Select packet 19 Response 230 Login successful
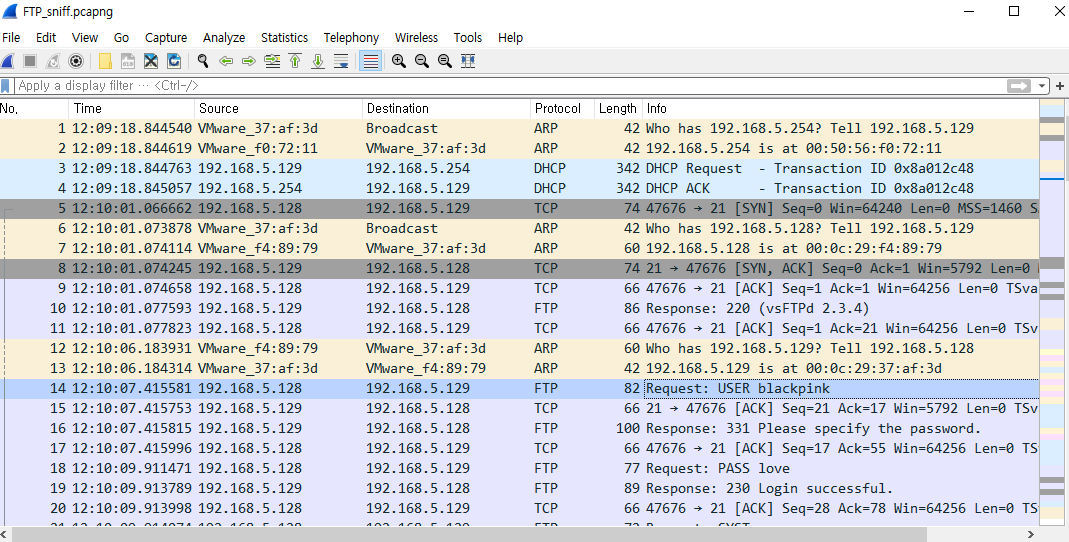 (520, 488)
